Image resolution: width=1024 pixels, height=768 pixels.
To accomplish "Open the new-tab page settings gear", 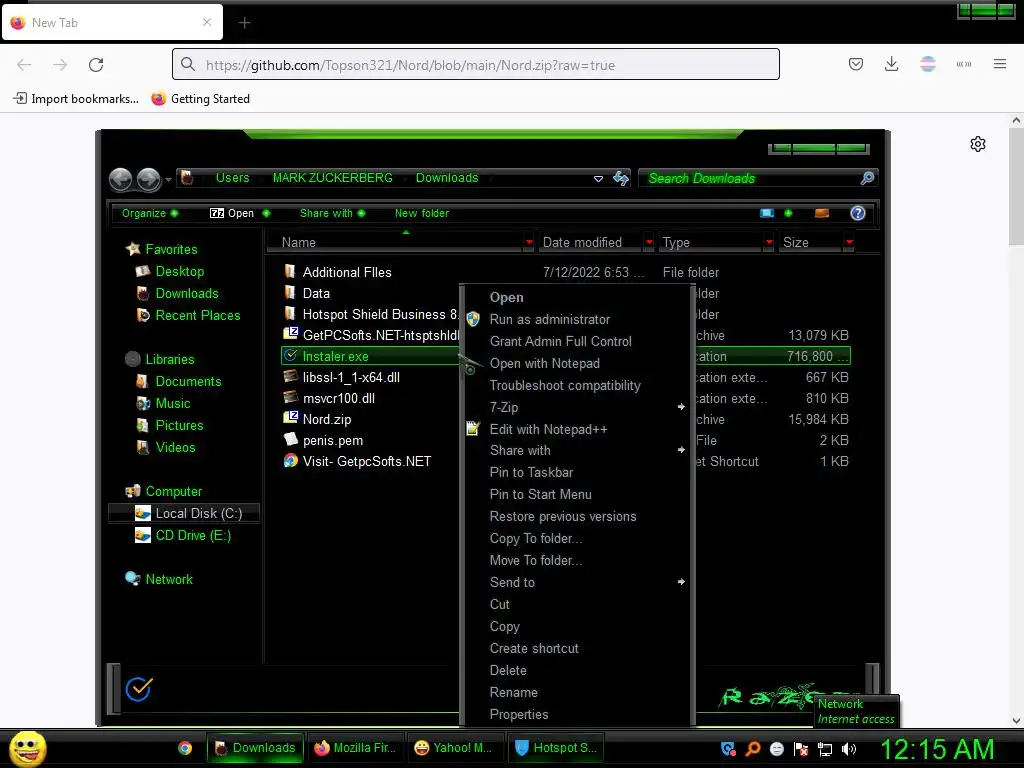I will point(977,144).
